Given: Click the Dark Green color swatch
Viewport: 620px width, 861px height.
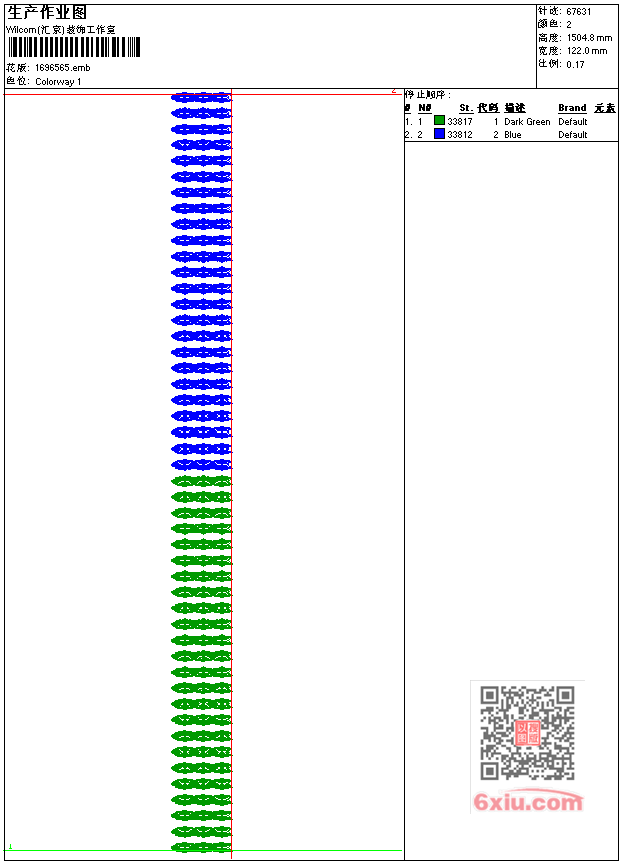Looking at the screenshot, I should [439, 120].
